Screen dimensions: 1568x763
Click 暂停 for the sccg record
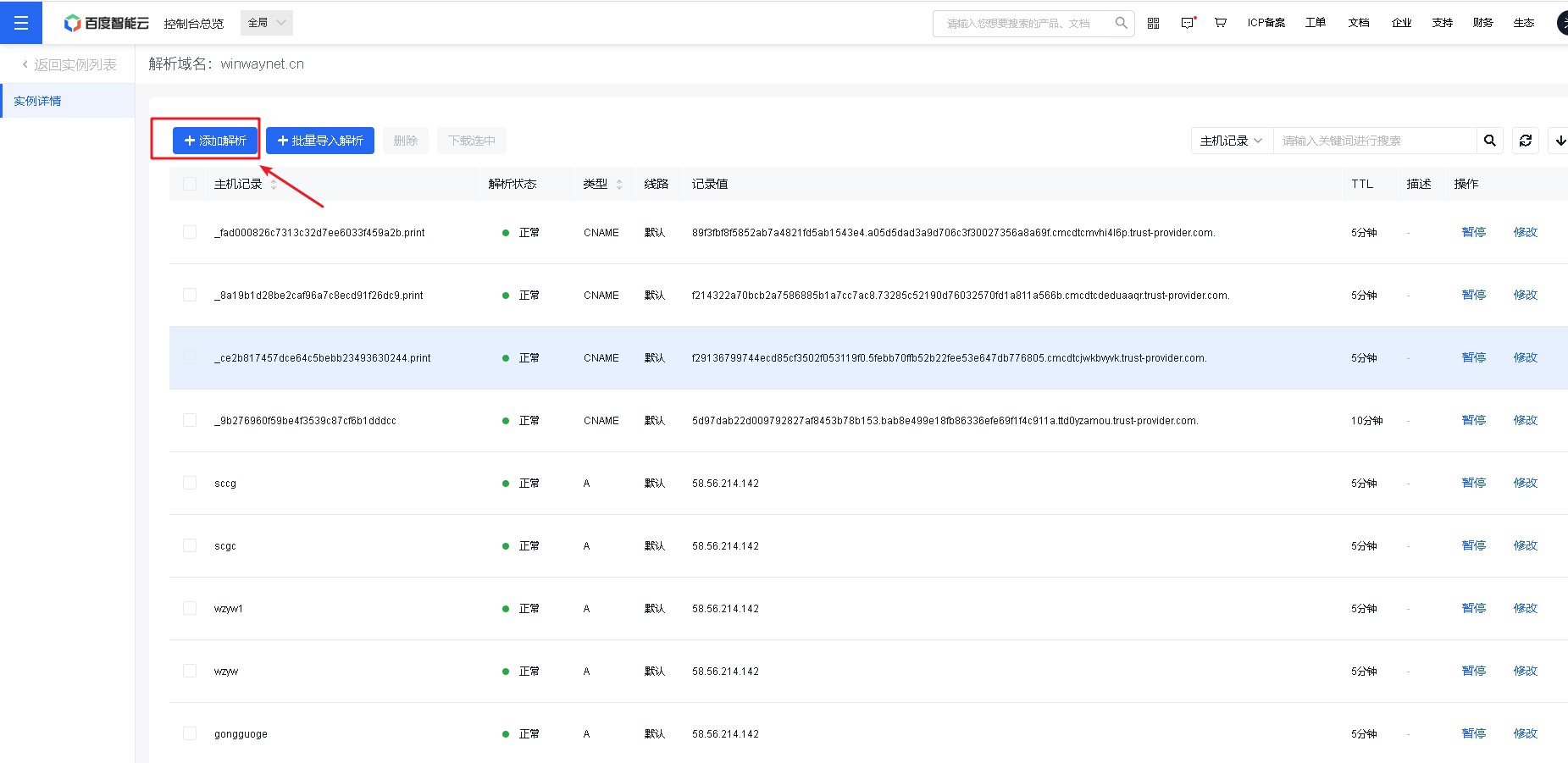coord(1474,483)
